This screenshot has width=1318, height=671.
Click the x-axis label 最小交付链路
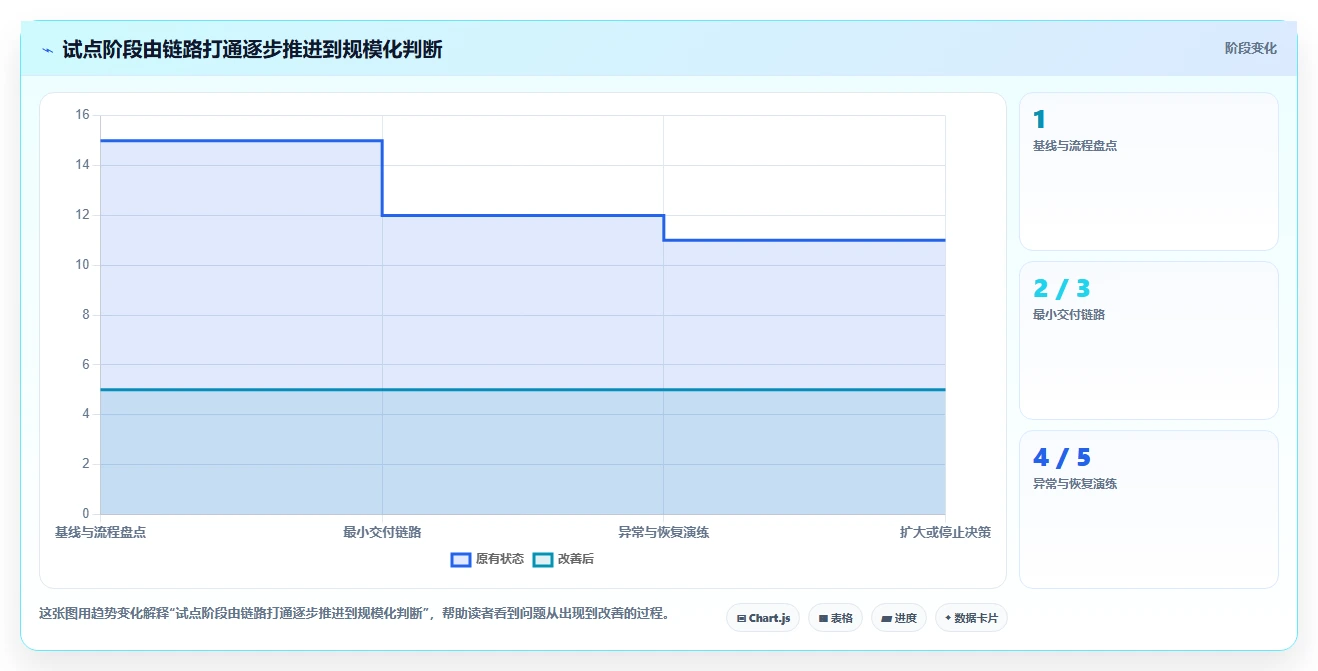click(382, 532)
